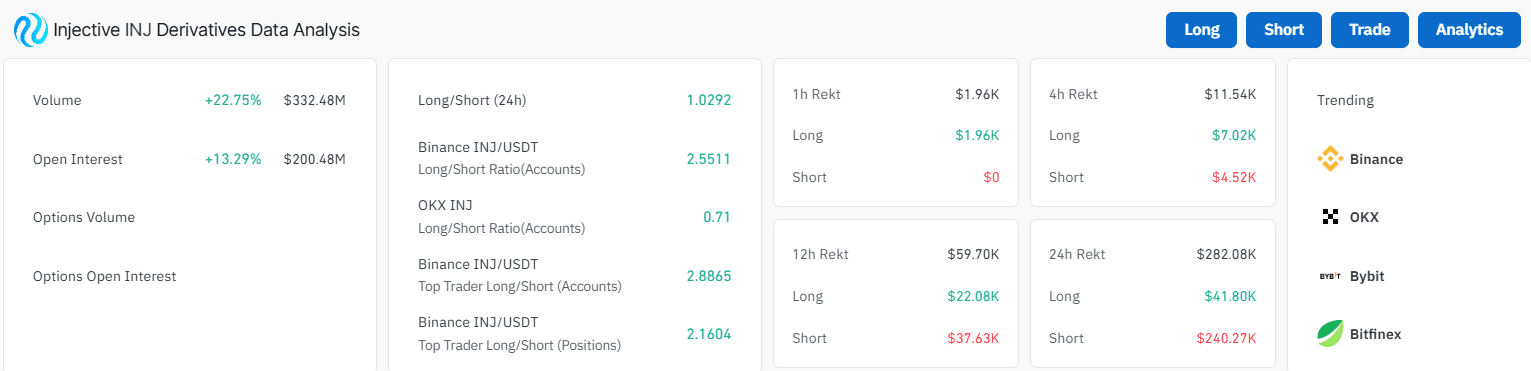Open the Long button
The height and width of the screenshot is (371, 1531).
1202,30
